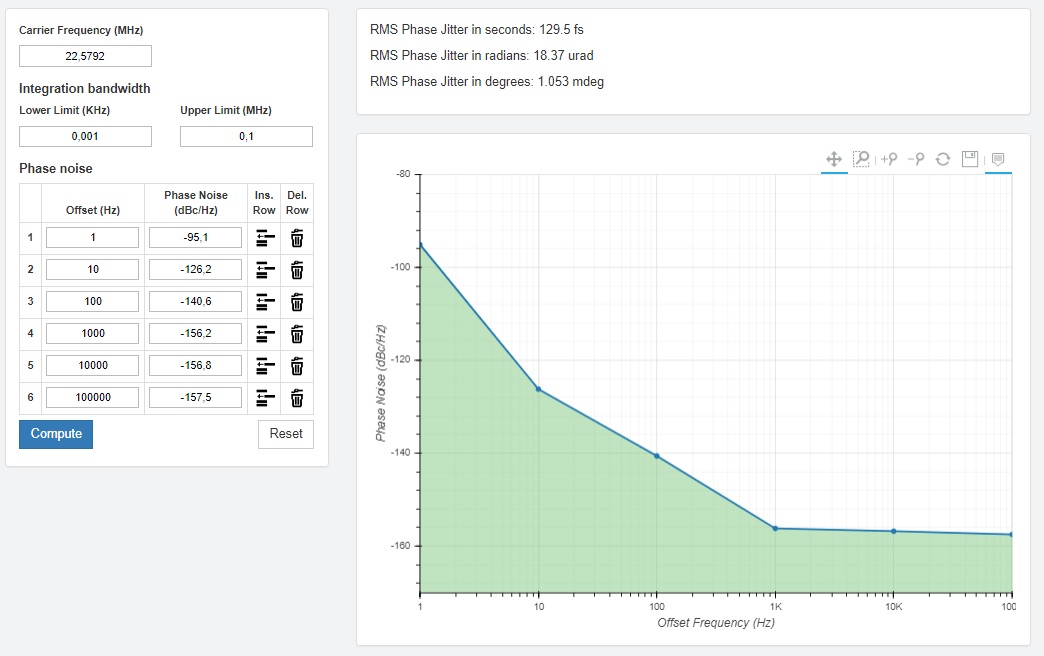1044x656 pixels.
Task: Edit the phase noise field showing -126,2
Action: pyautogui.click(x=196, y=270)
